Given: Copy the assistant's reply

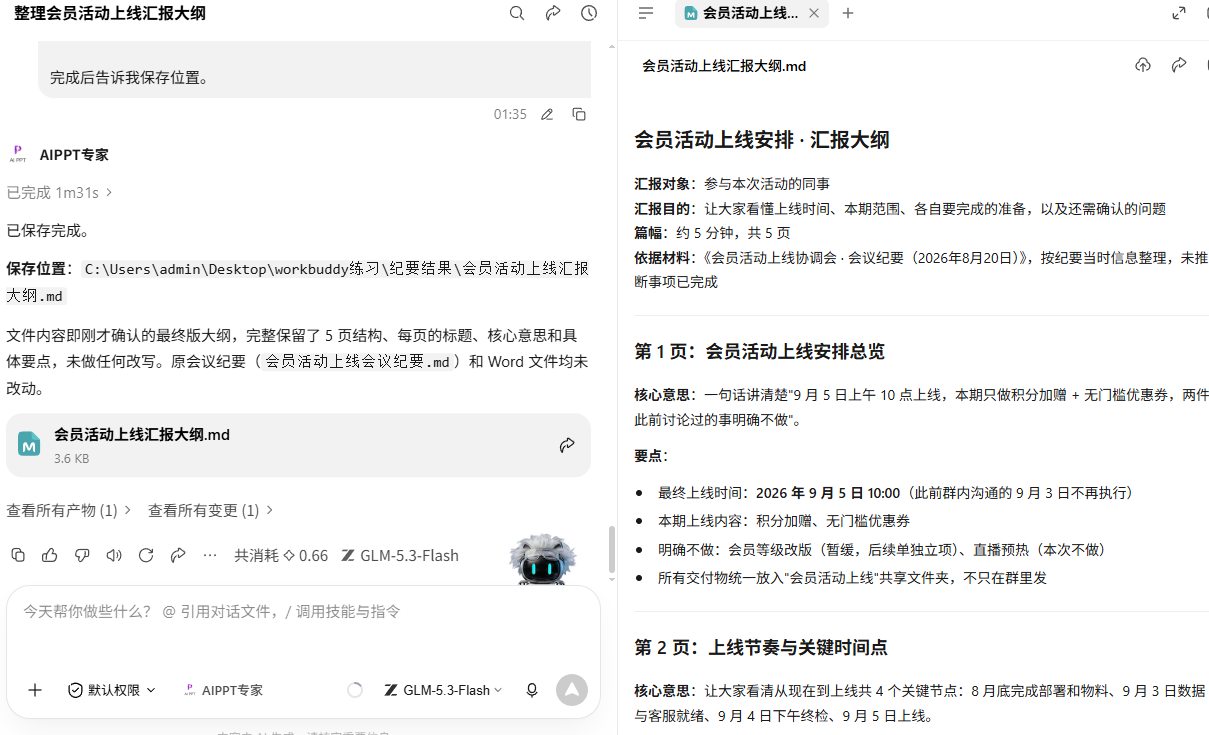Looking at the screenshot, I should pyautogui.click(x=17, y=555).
